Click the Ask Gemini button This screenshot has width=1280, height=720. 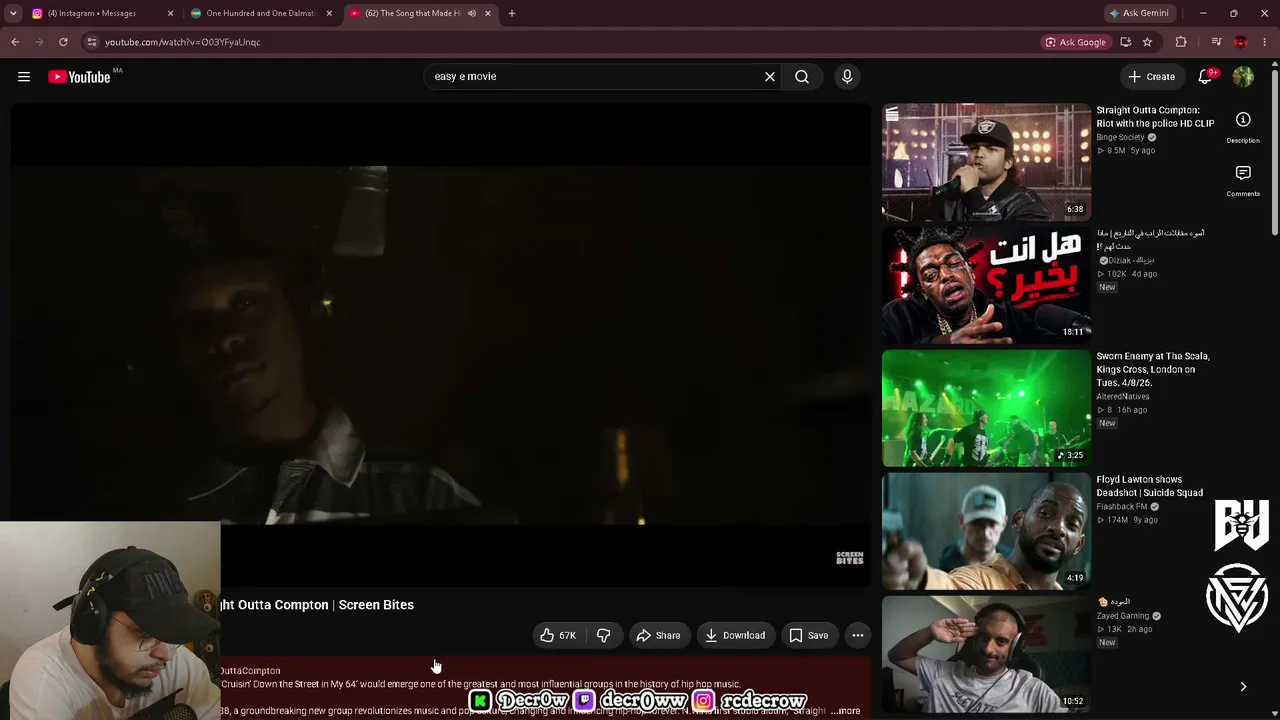pyautogui.click(x=1139, y=14)
